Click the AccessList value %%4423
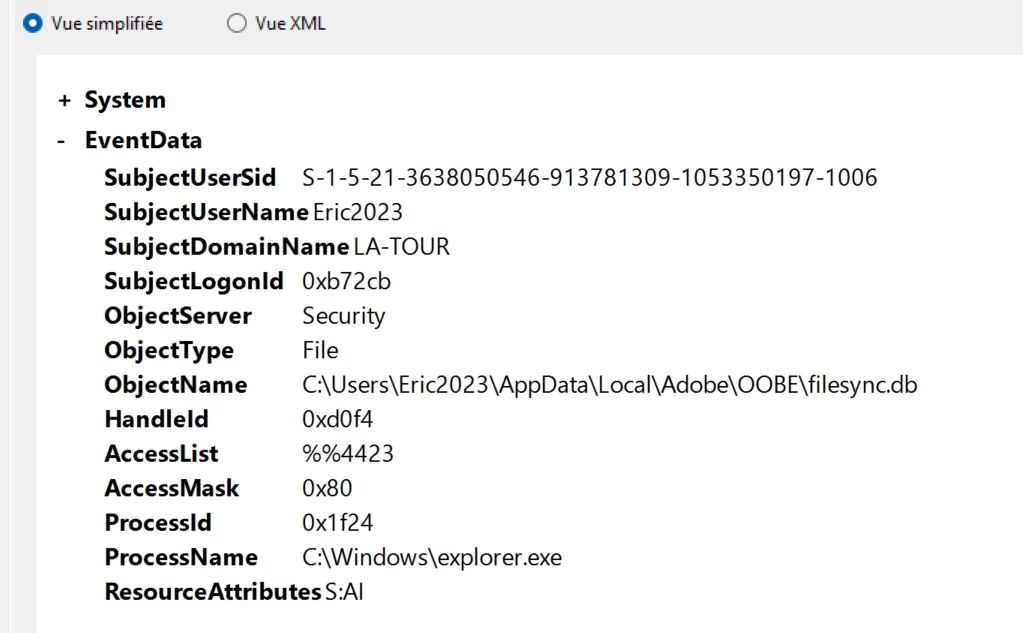Image resolution: width=1023 pixels, height=633 pixels. pos(348,454)
